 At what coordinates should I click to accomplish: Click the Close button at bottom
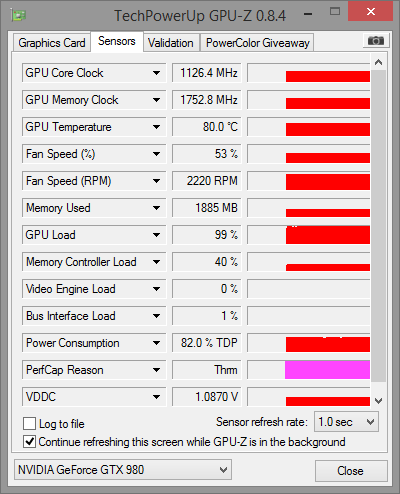tap(351, 471)
